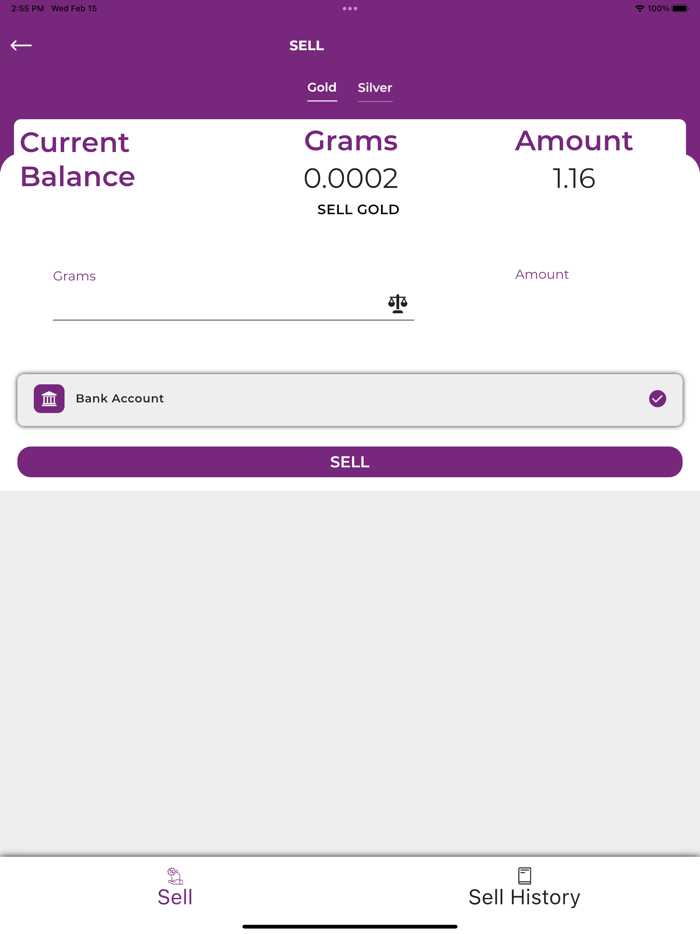Tap the battery indicator icon

click(680, 9)
